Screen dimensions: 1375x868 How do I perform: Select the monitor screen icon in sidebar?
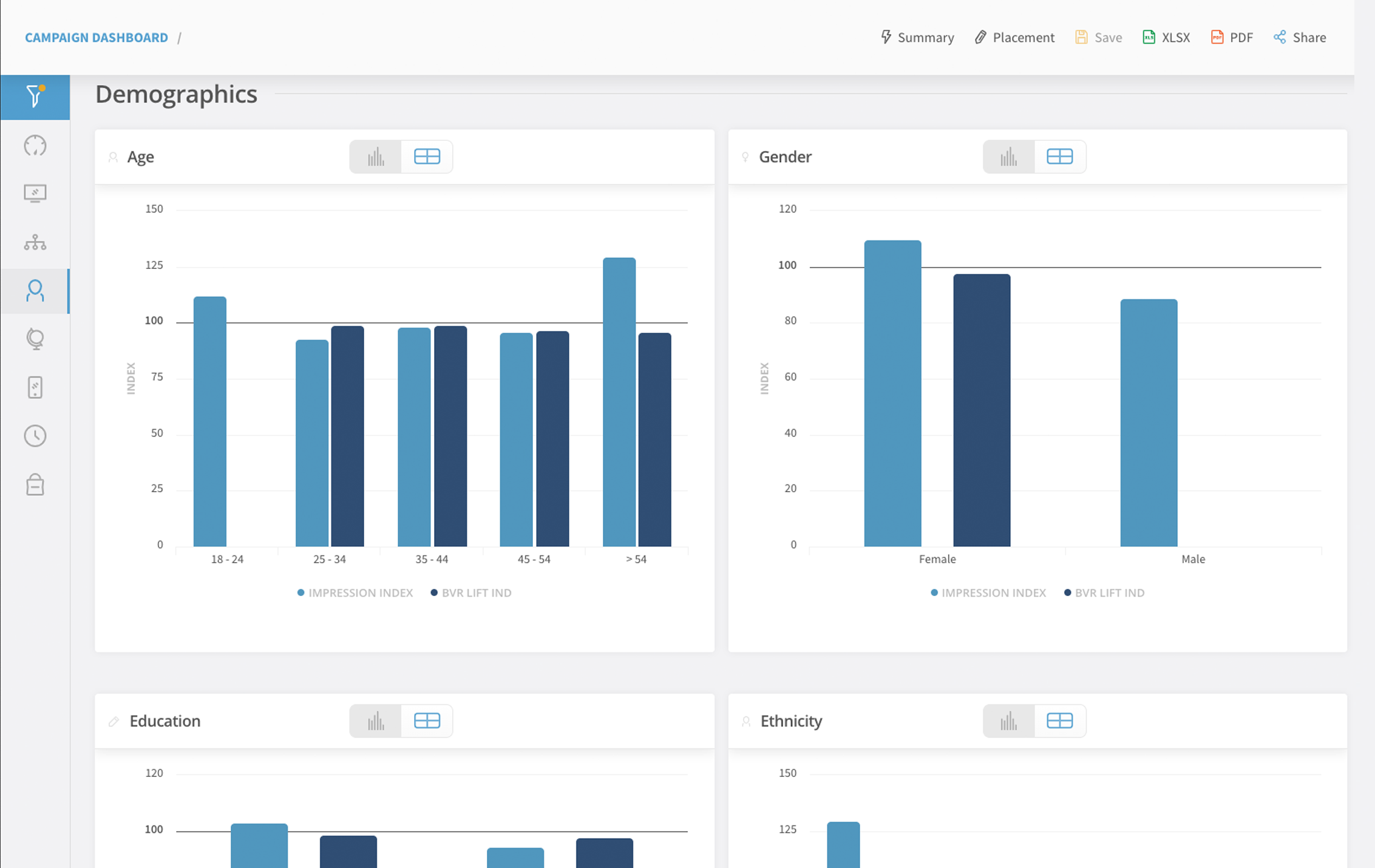(35, 194)
